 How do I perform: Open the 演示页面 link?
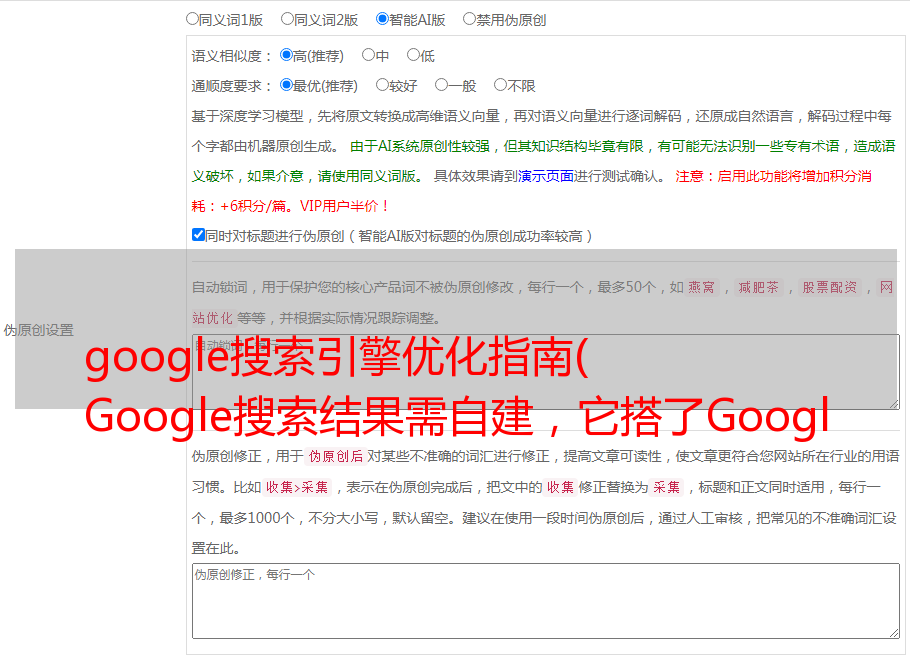546,176
